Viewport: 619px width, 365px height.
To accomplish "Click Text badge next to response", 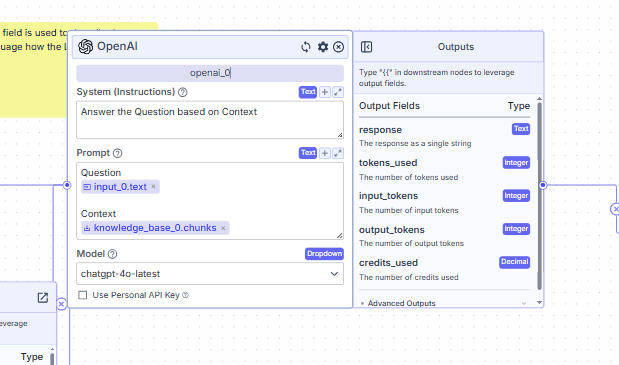I will (521, 129).
